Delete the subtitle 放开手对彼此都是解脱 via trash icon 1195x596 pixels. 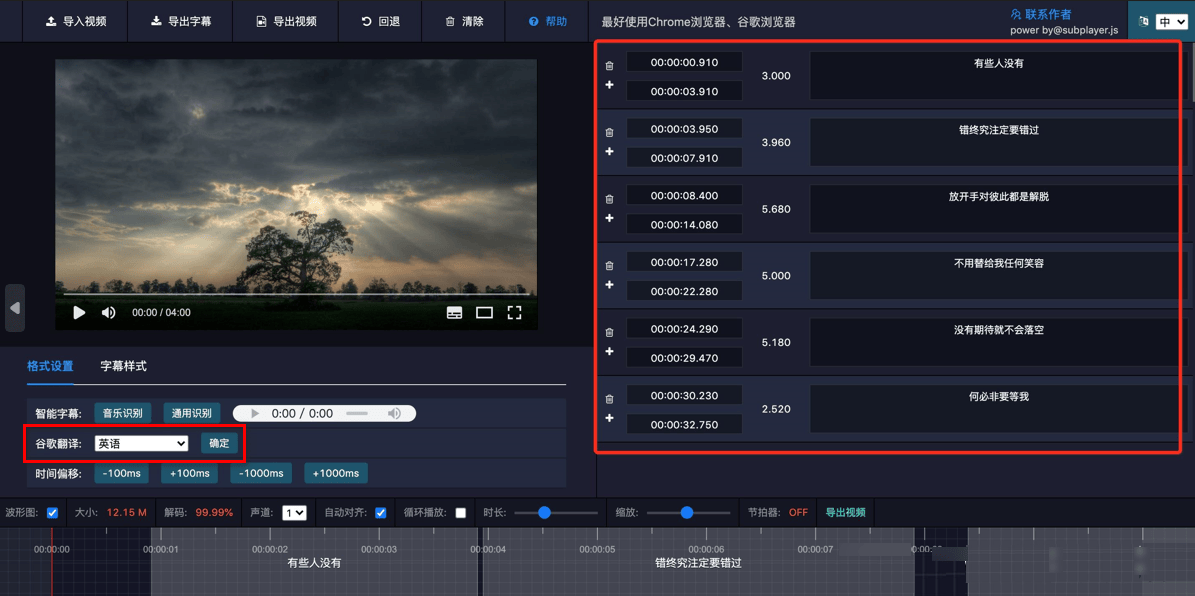(609, 200)
